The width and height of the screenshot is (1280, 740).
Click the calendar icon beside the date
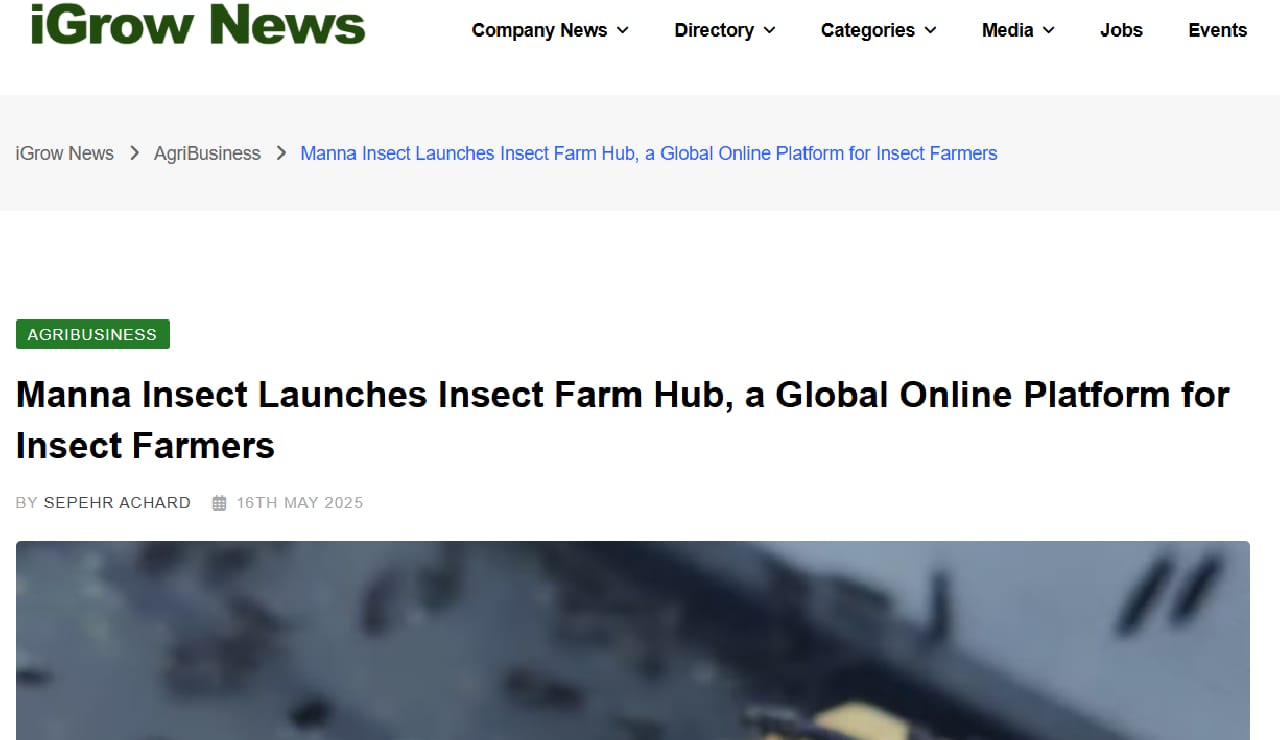click(x=218, y=502)
